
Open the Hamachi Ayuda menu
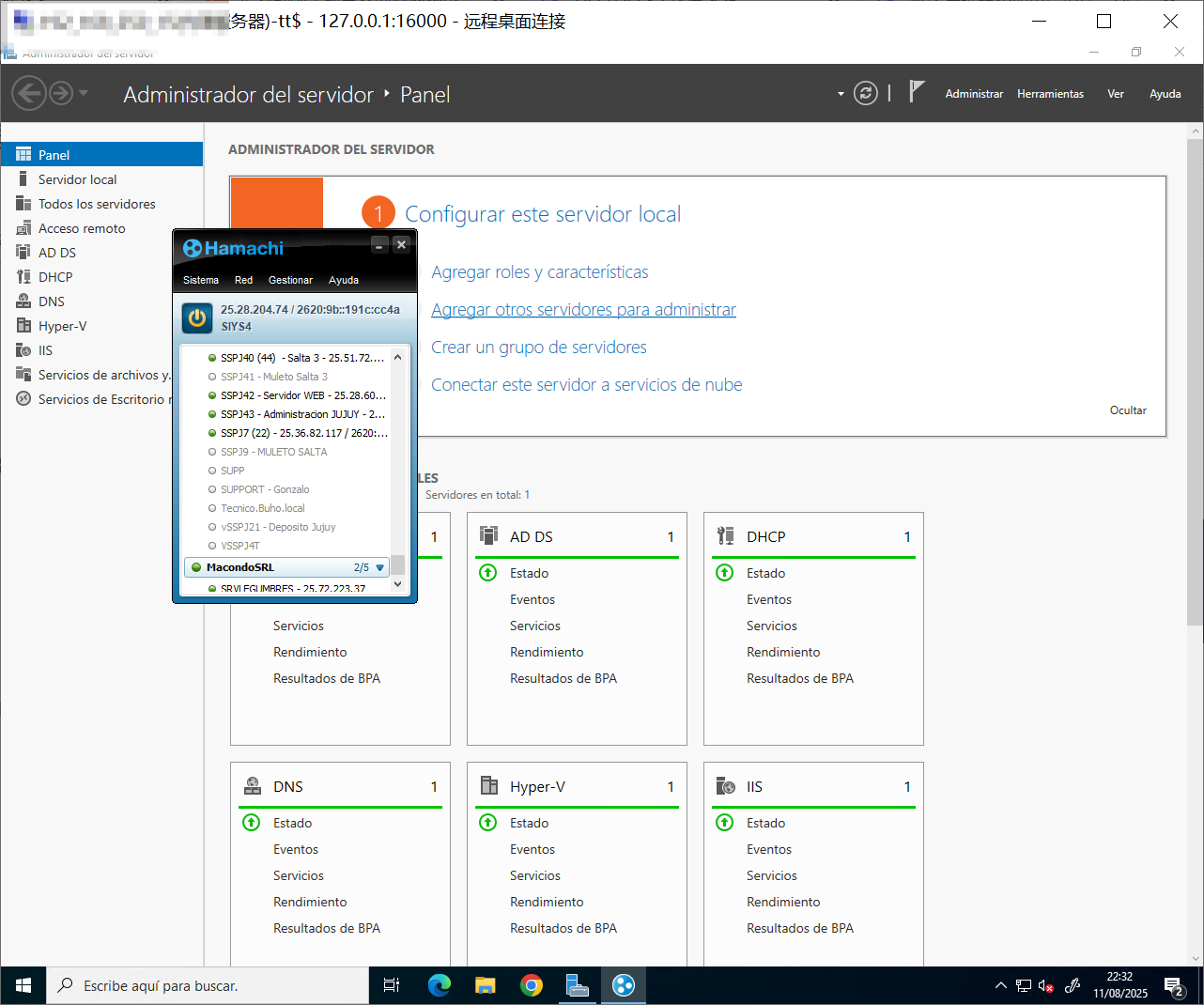coord(344,280)
